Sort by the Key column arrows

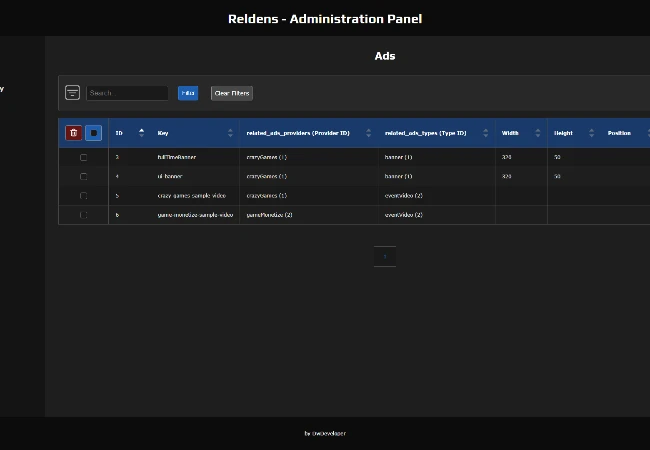[x=230, y=133]
